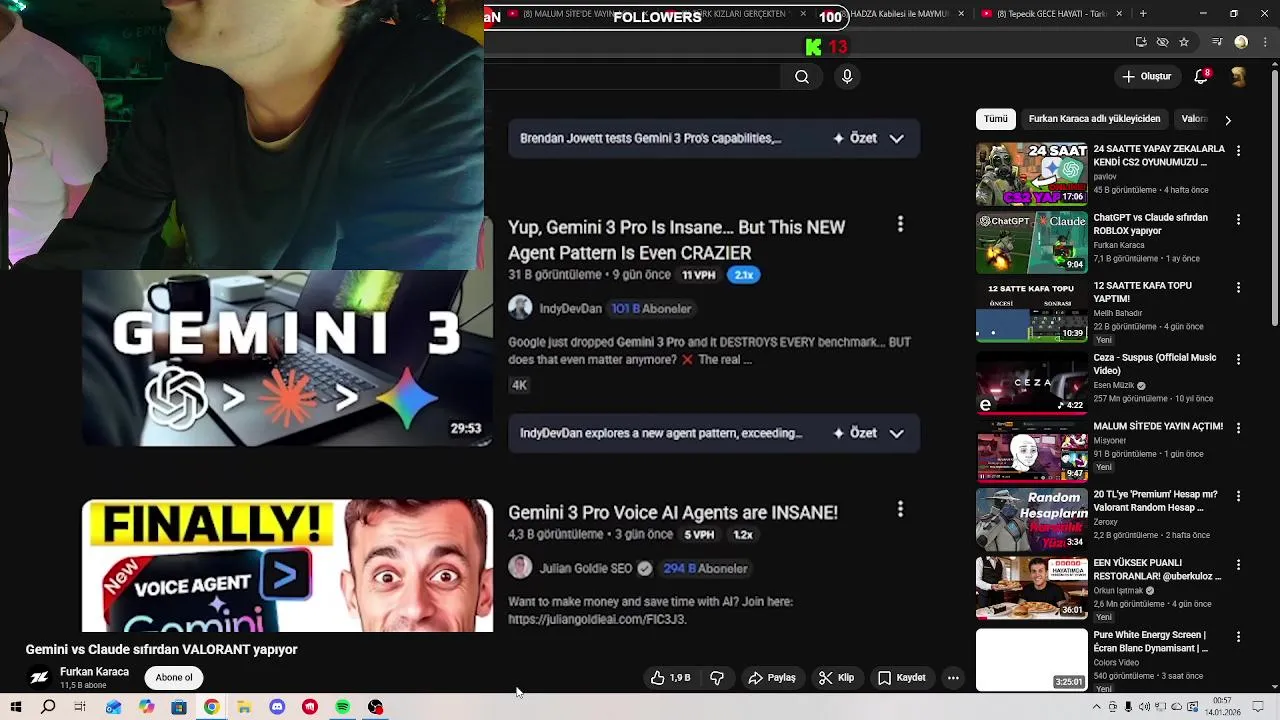This screenshot has width=1280, height=720.
Task: Open the Gemini 3 video thumbnail 29:53
Action: [x=287, y=358]
